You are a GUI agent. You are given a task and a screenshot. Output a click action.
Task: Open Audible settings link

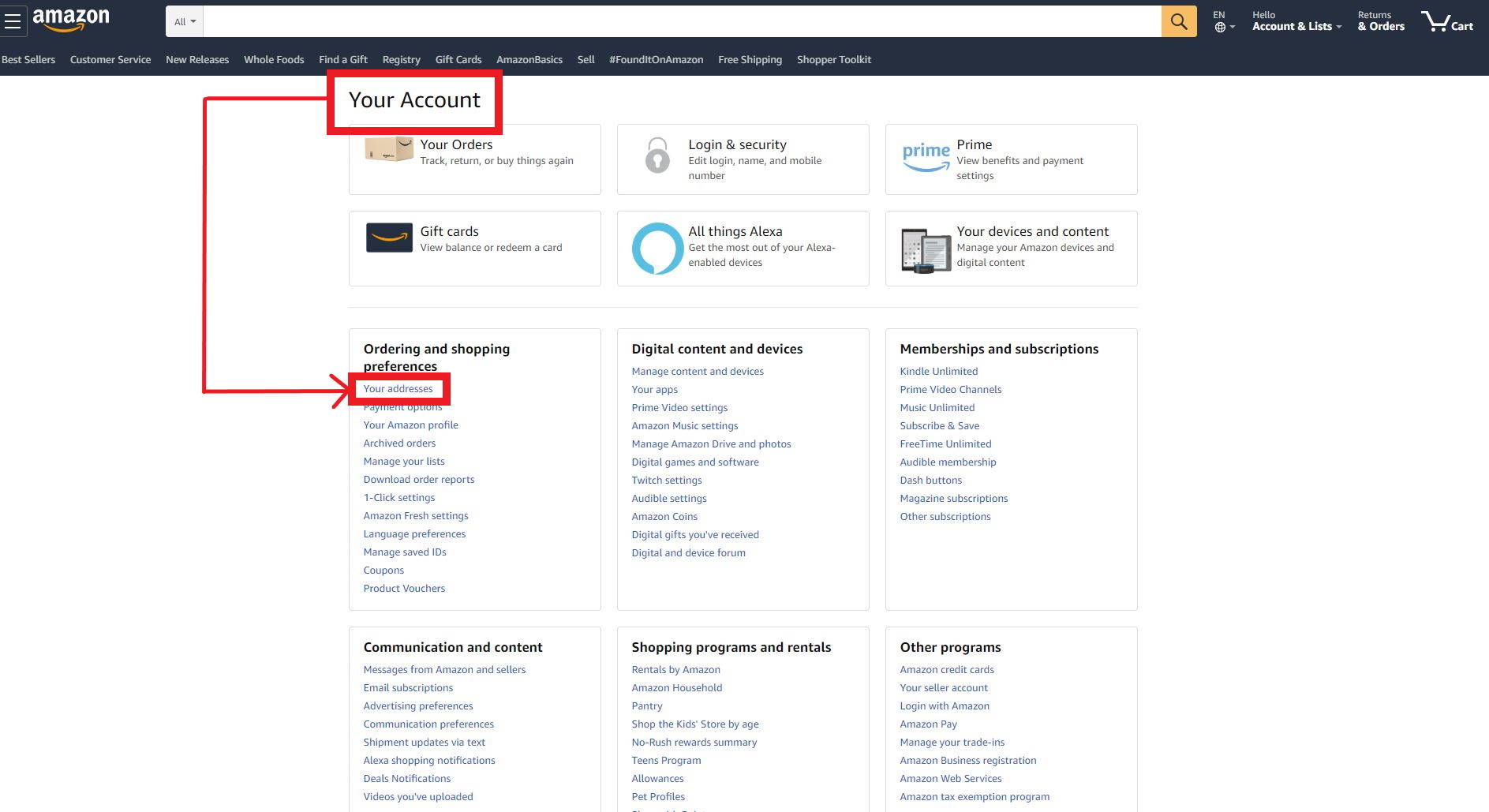point(669,498)
